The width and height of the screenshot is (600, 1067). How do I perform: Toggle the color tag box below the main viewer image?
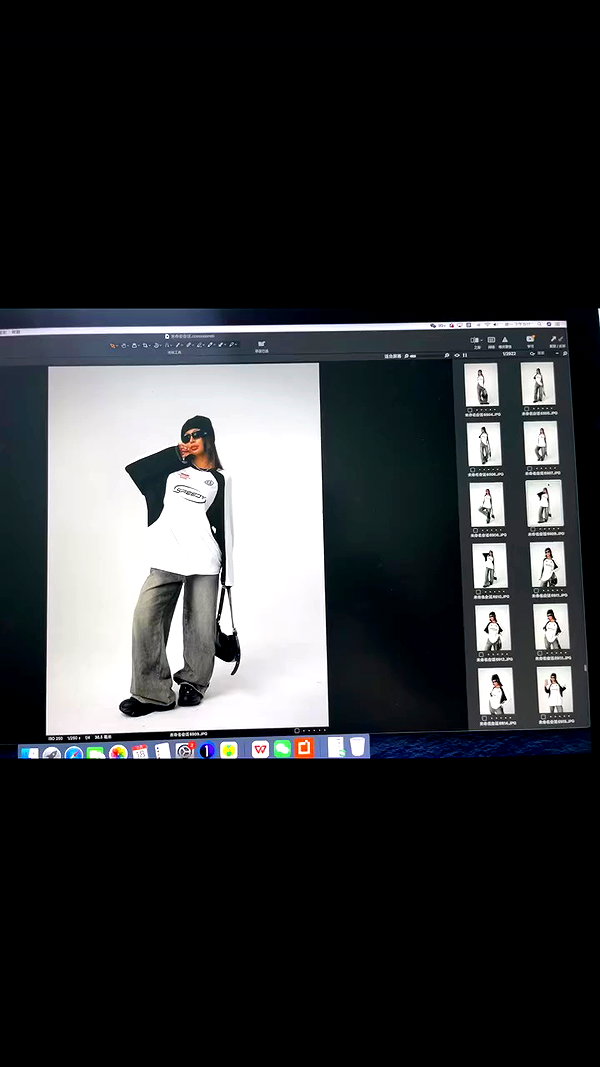(297, 731)
